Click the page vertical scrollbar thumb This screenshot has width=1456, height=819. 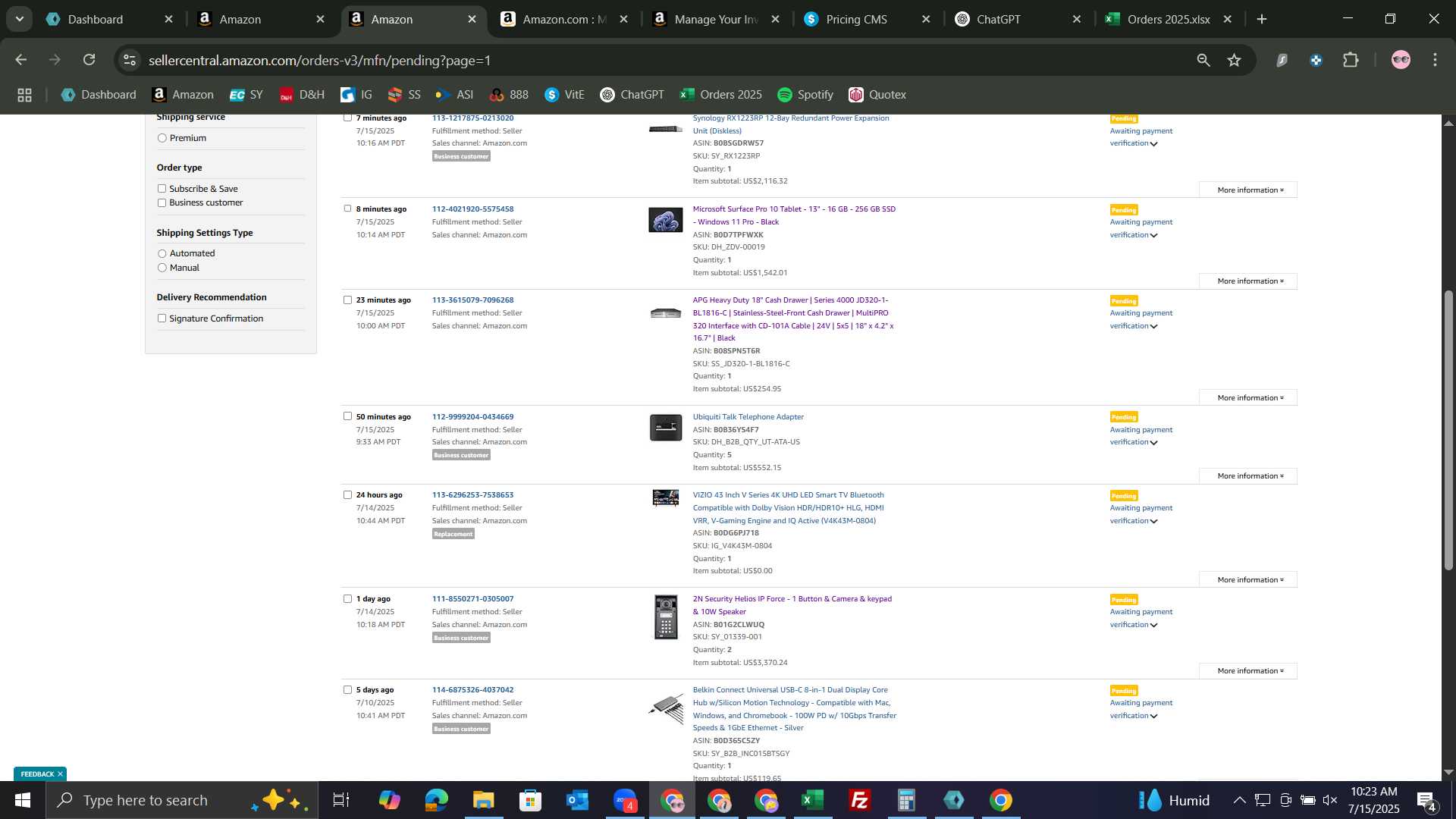tap(1448, 430)
